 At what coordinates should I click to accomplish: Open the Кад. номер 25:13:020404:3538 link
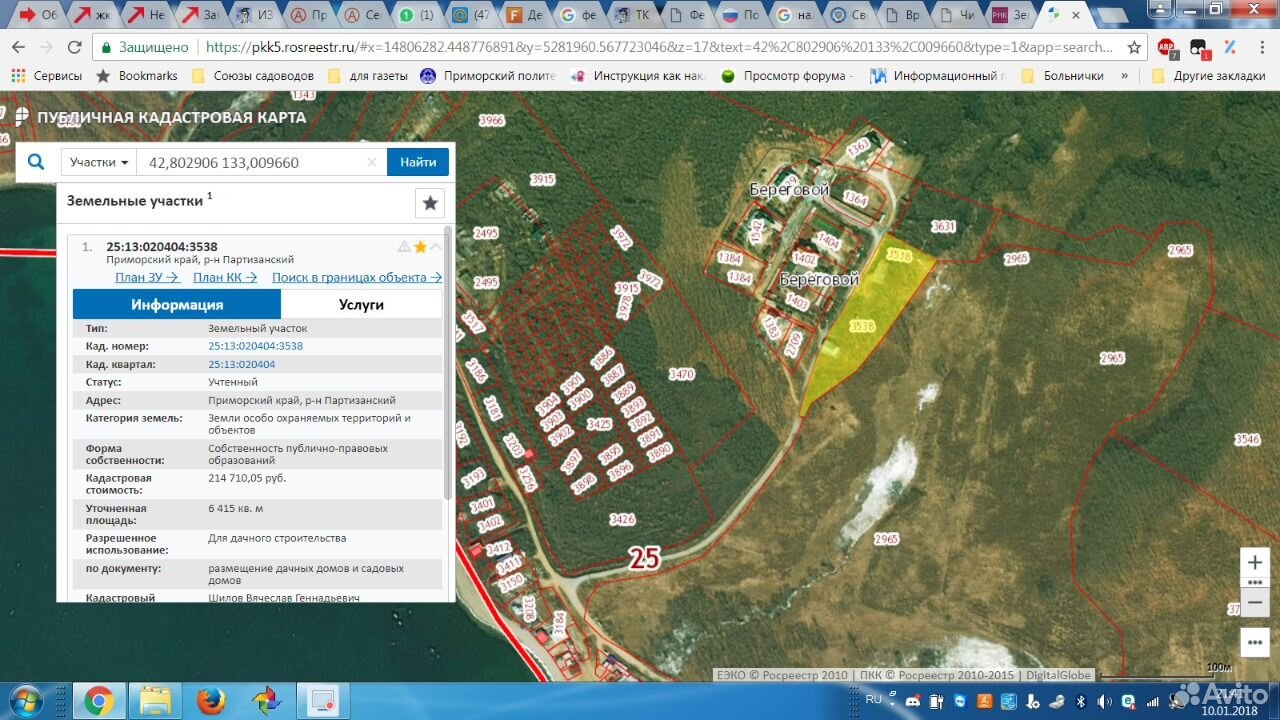point(255,346)
